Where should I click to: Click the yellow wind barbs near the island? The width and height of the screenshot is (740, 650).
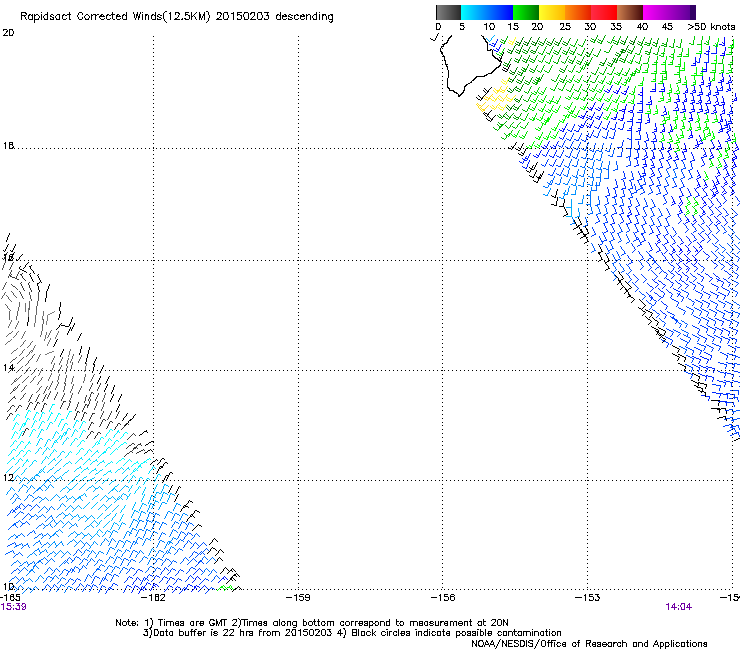[x=494, y=98]
